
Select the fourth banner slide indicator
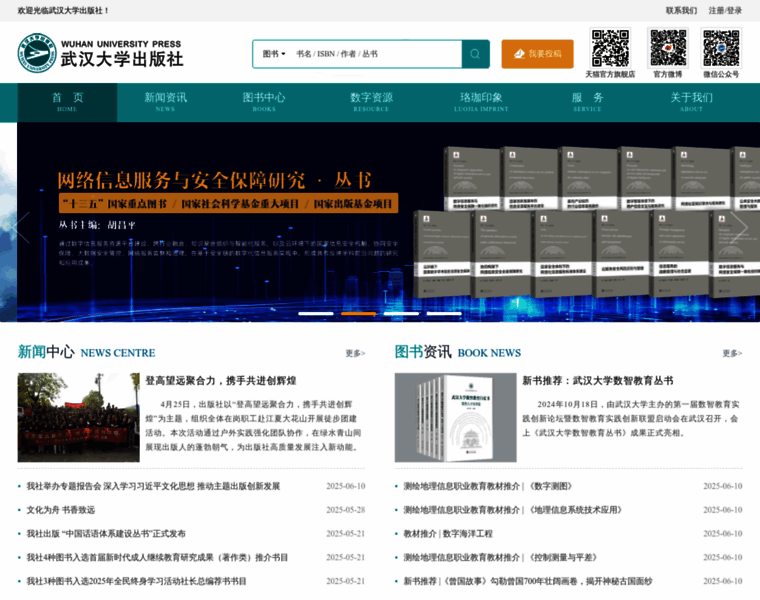[x=444, y=314]
